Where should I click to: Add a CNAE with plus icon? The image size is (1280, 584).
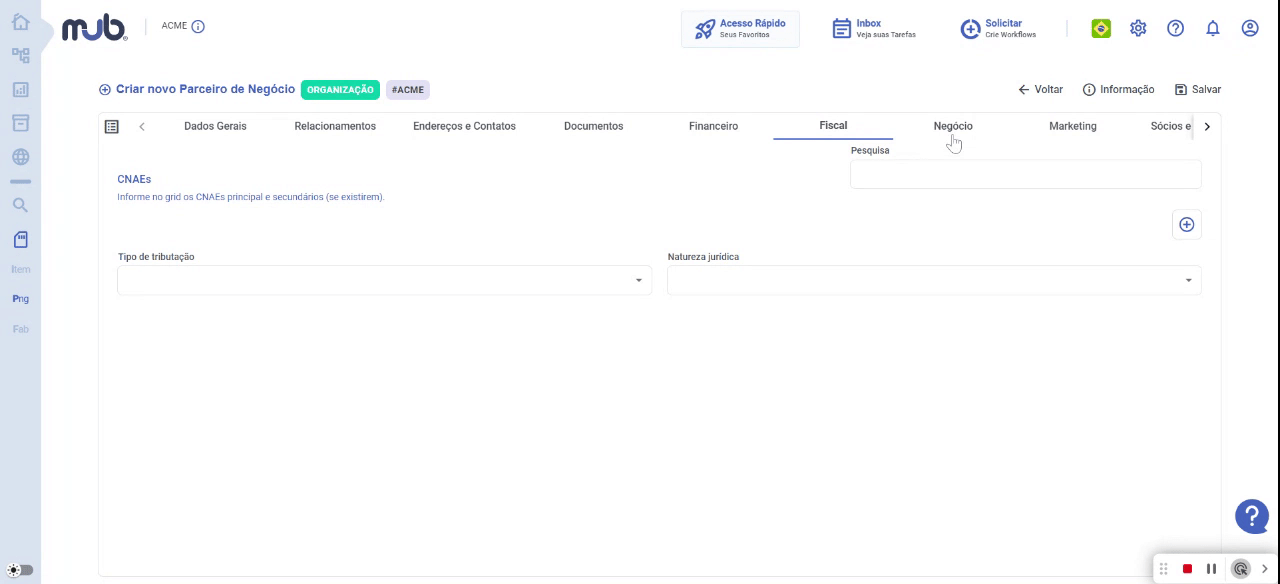pyautogui.click(x=1186, y=225)
